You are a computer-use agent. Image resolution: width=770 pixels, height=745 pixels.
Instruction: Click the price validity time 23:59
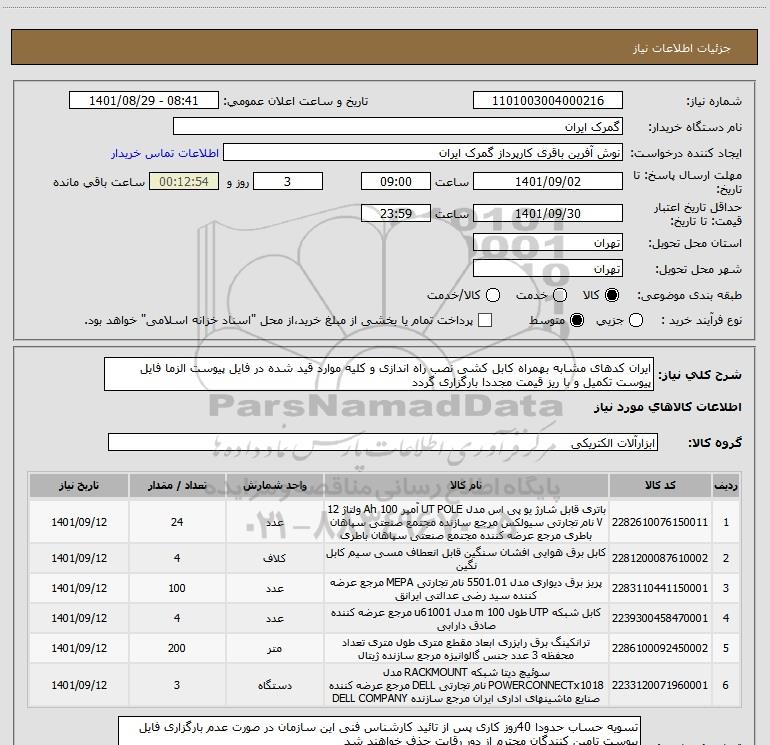click(396, 214)
